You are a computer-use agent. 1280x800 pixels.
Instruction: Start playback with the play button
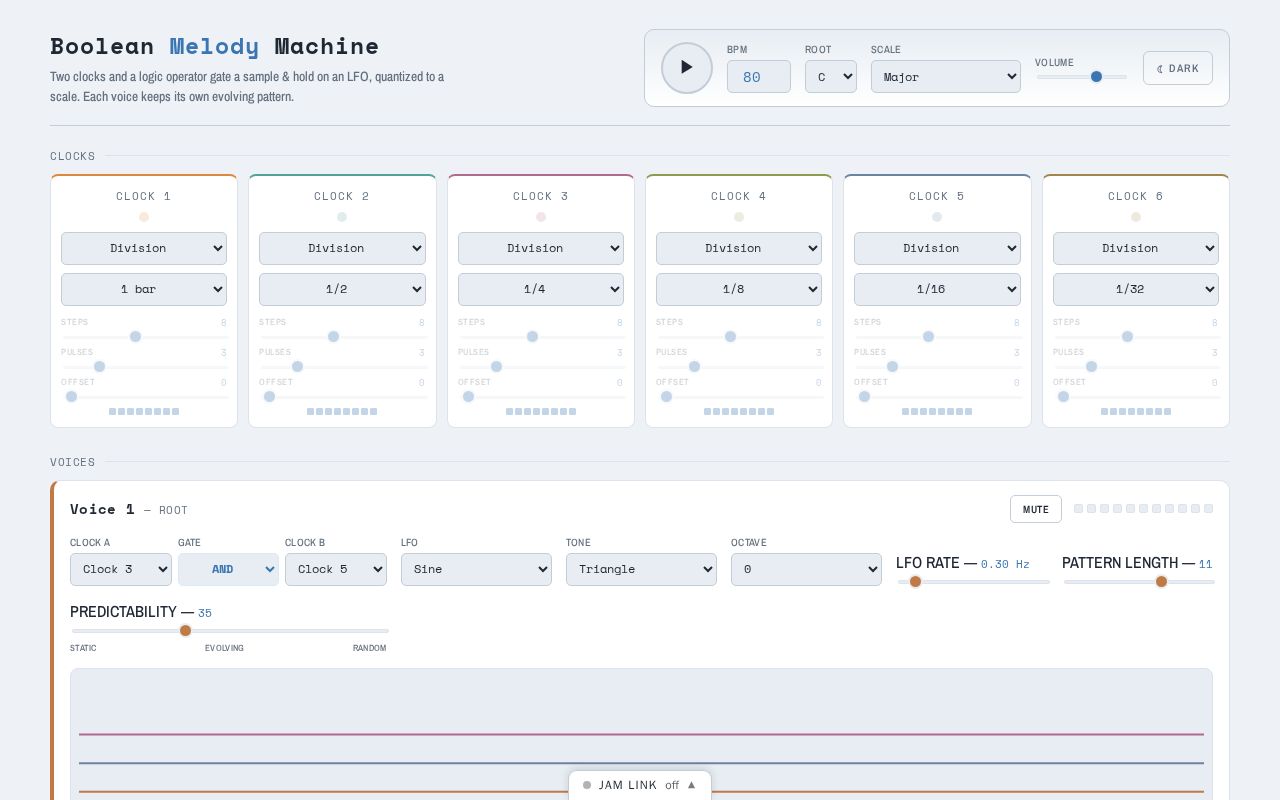[x=687, y=68]
